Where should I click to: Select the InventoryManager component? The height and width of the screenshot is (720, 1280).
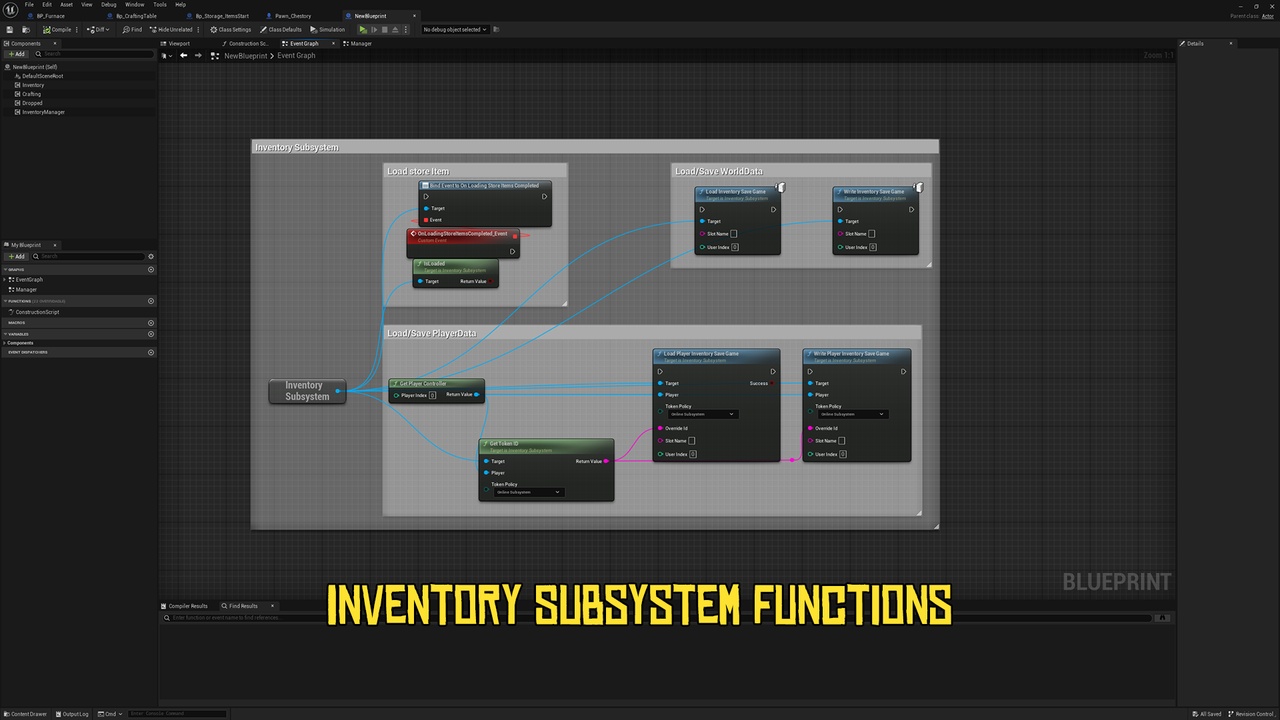(43, 112)
